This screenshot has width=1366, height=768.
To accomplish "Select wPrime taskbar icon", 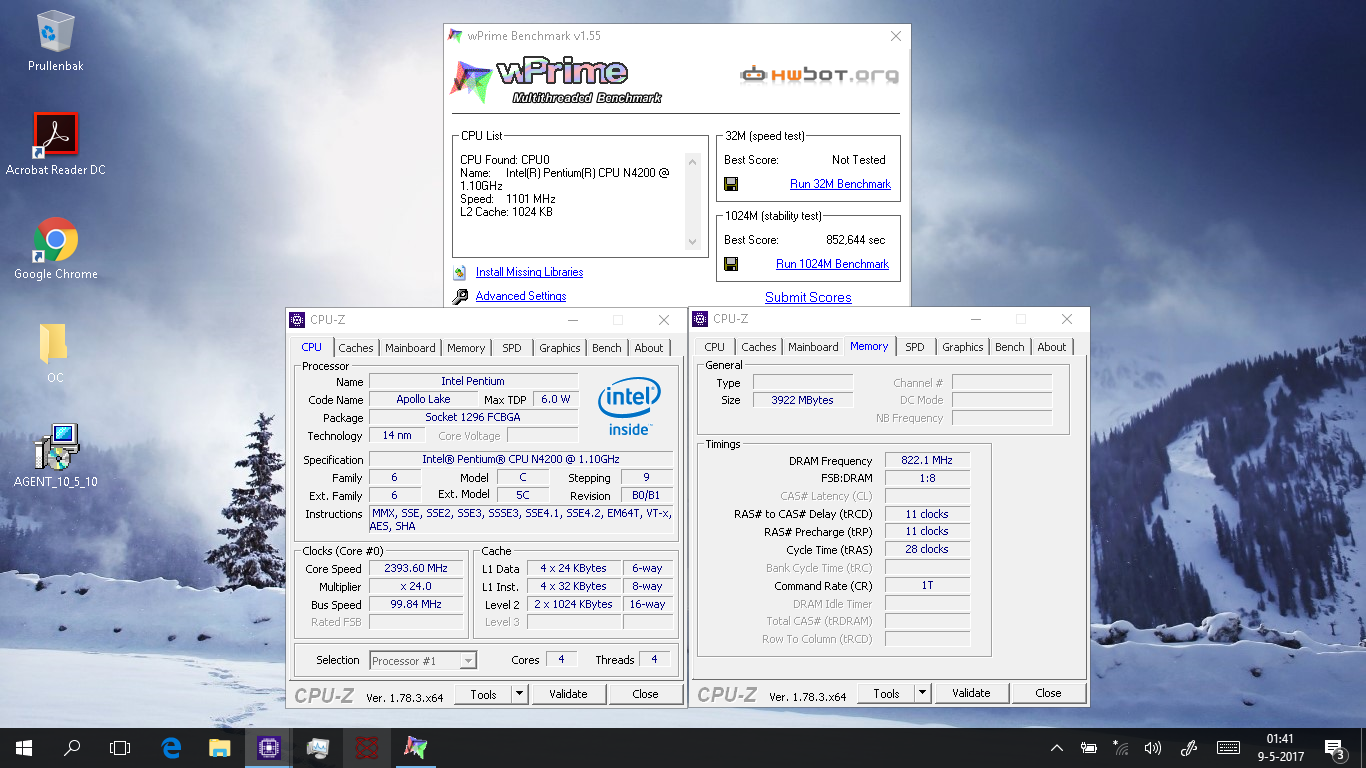I will 415,747.
